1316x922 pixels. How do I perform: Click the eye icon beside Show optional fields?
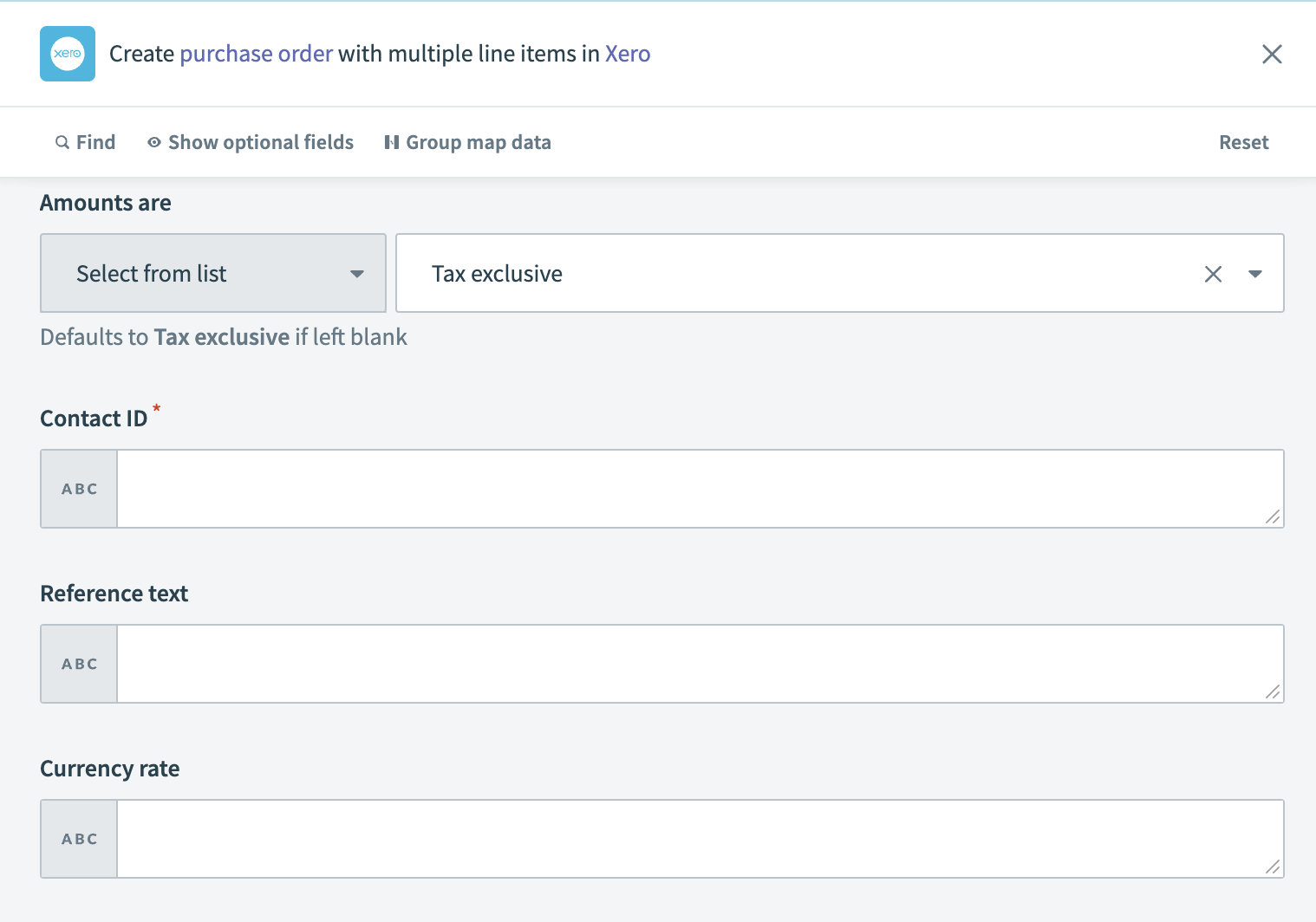click(x=153, y=141)
